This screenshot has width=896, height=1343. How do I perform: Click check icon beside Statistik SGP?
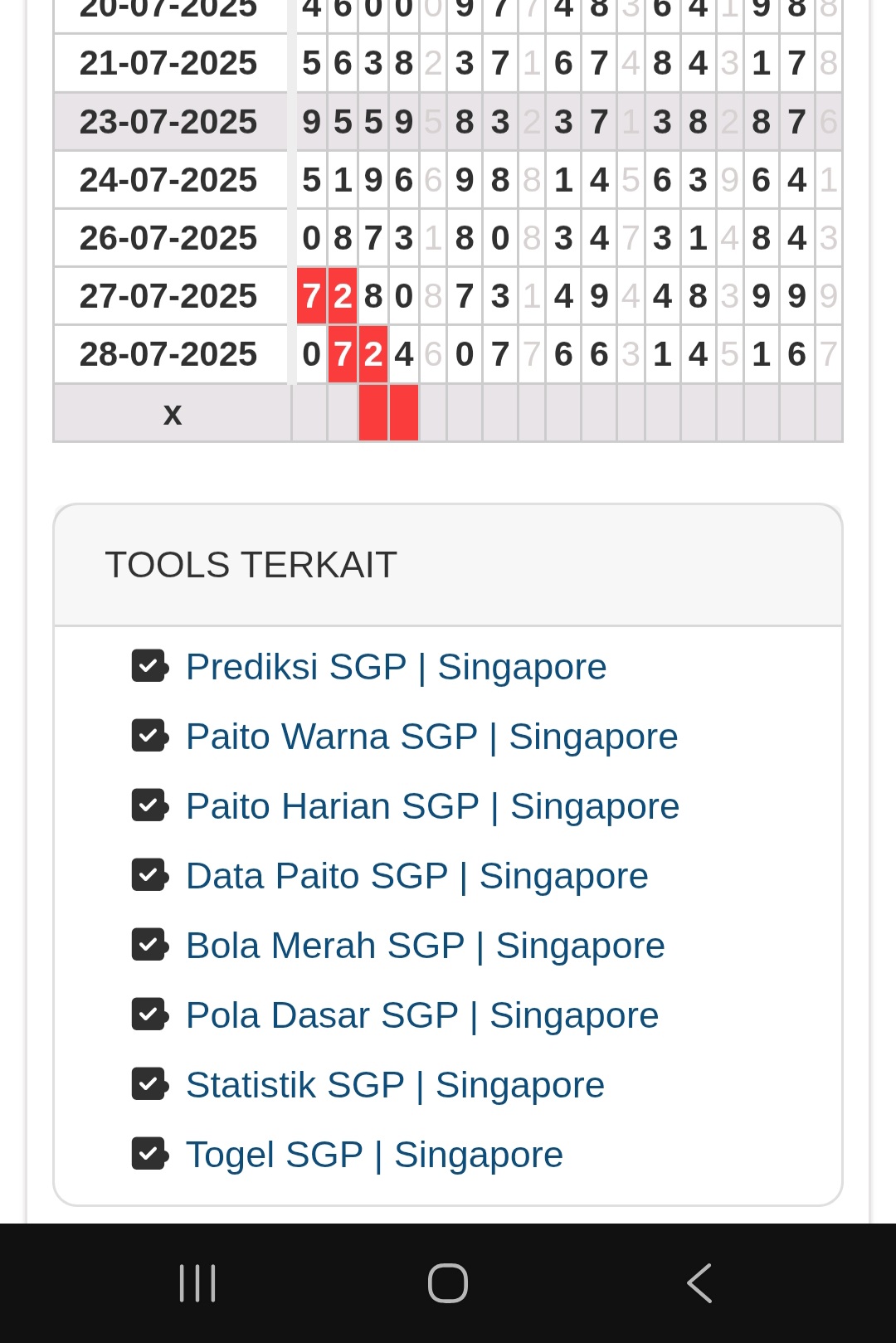pyautogui.click(x=150, y=1084)
